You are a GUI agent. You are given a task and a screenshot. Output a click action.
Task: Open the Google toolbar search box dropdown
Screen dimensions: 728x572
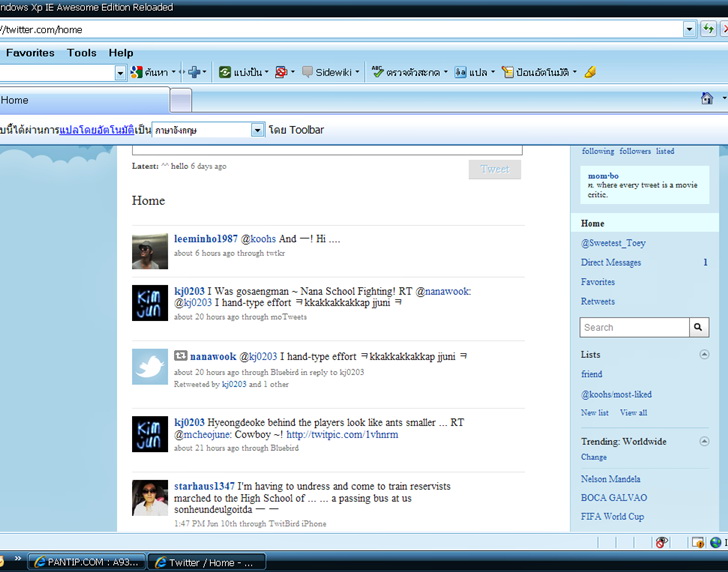tap(120, 73)
